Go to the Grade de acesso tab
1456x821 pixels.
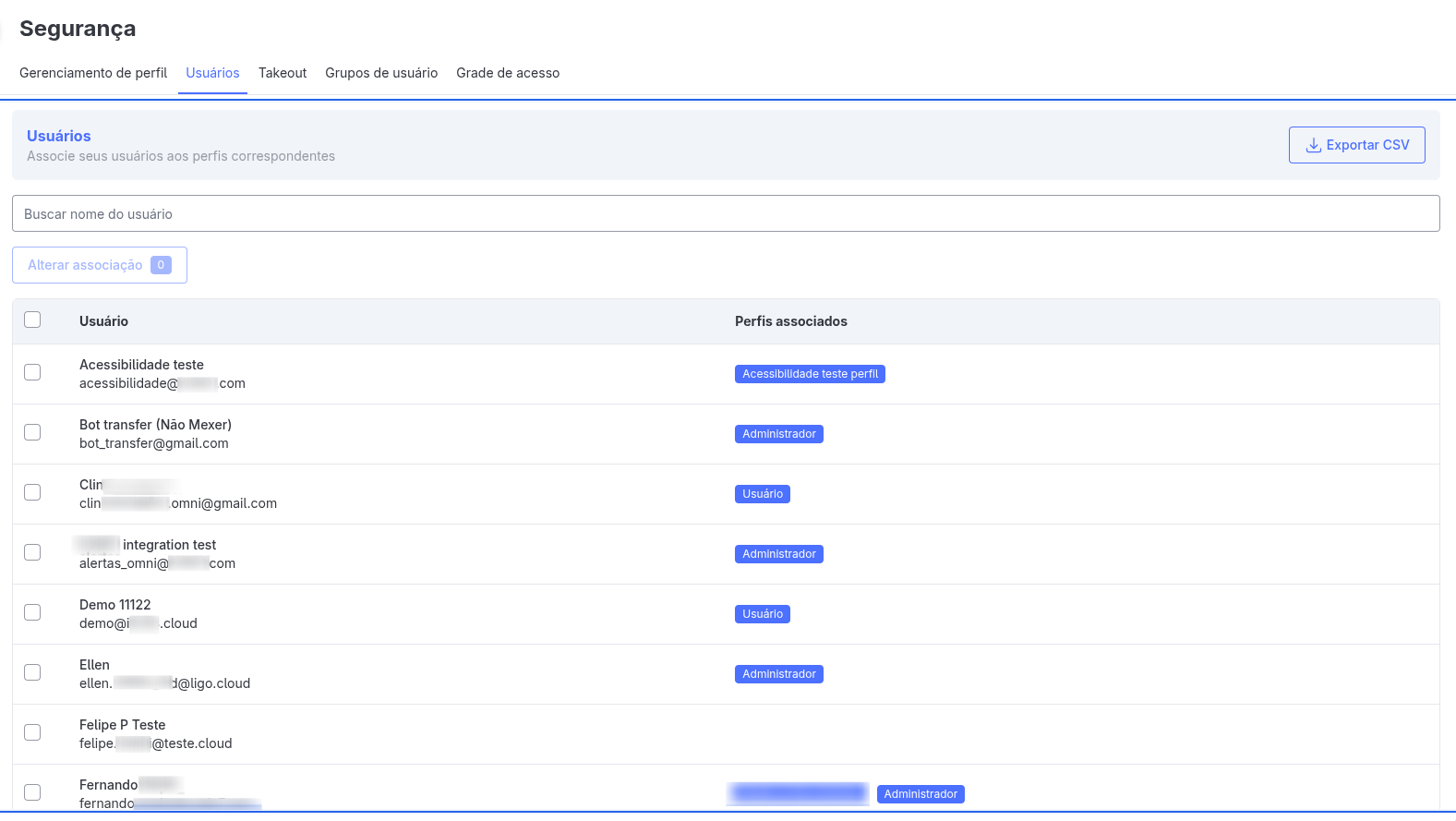click(x=508, y=73)
